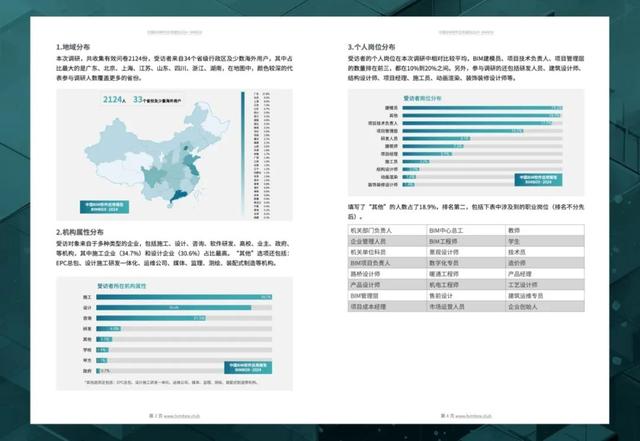This screenshot has height=441, width=640.
Task: Click the '施工' bar label in institution chart
Action: [87, 297]
